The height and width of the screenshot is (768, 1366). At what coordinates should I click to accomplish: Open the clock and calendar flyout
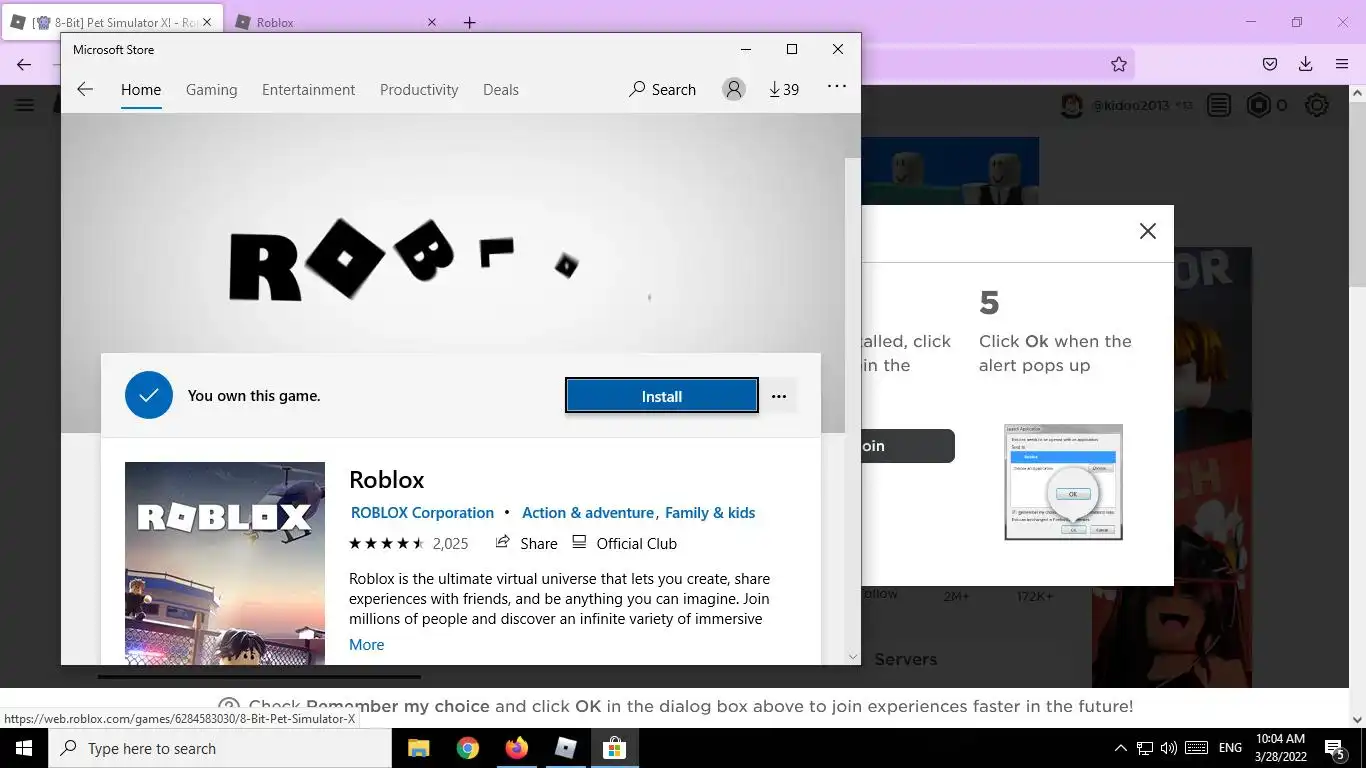[x=1280, y=748]
